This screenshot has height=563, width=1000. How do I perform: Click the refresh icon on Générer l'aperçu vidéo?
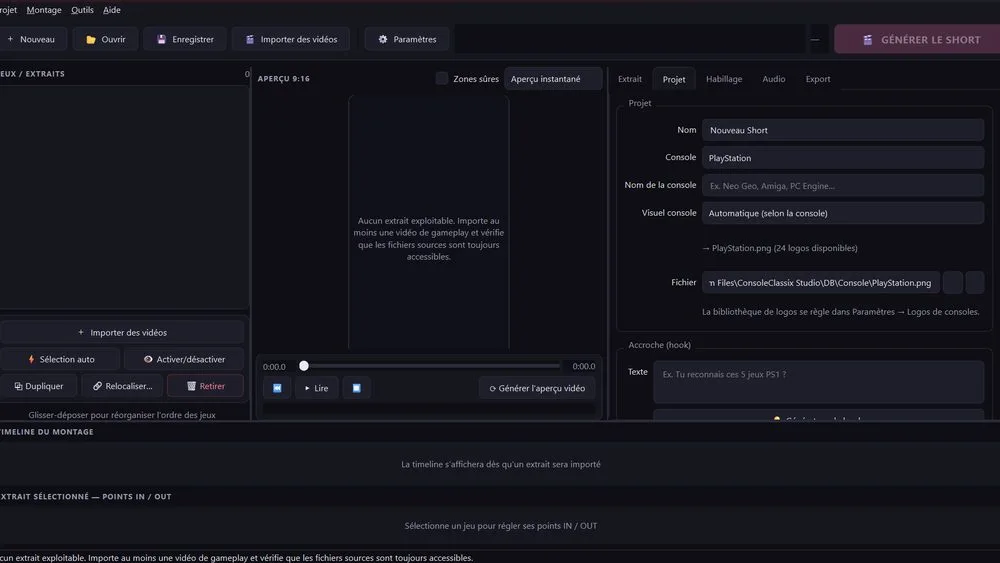point(492,388)
